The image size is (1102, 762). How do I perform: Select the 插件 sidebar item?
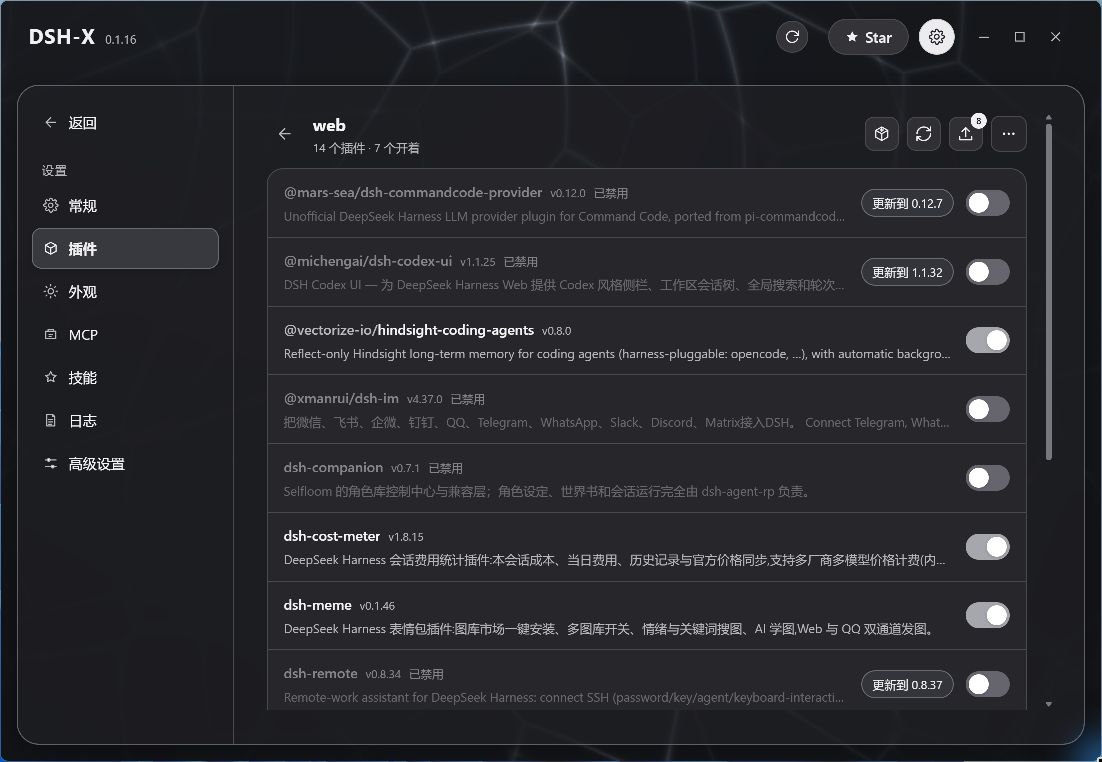(x=125, y=248)
